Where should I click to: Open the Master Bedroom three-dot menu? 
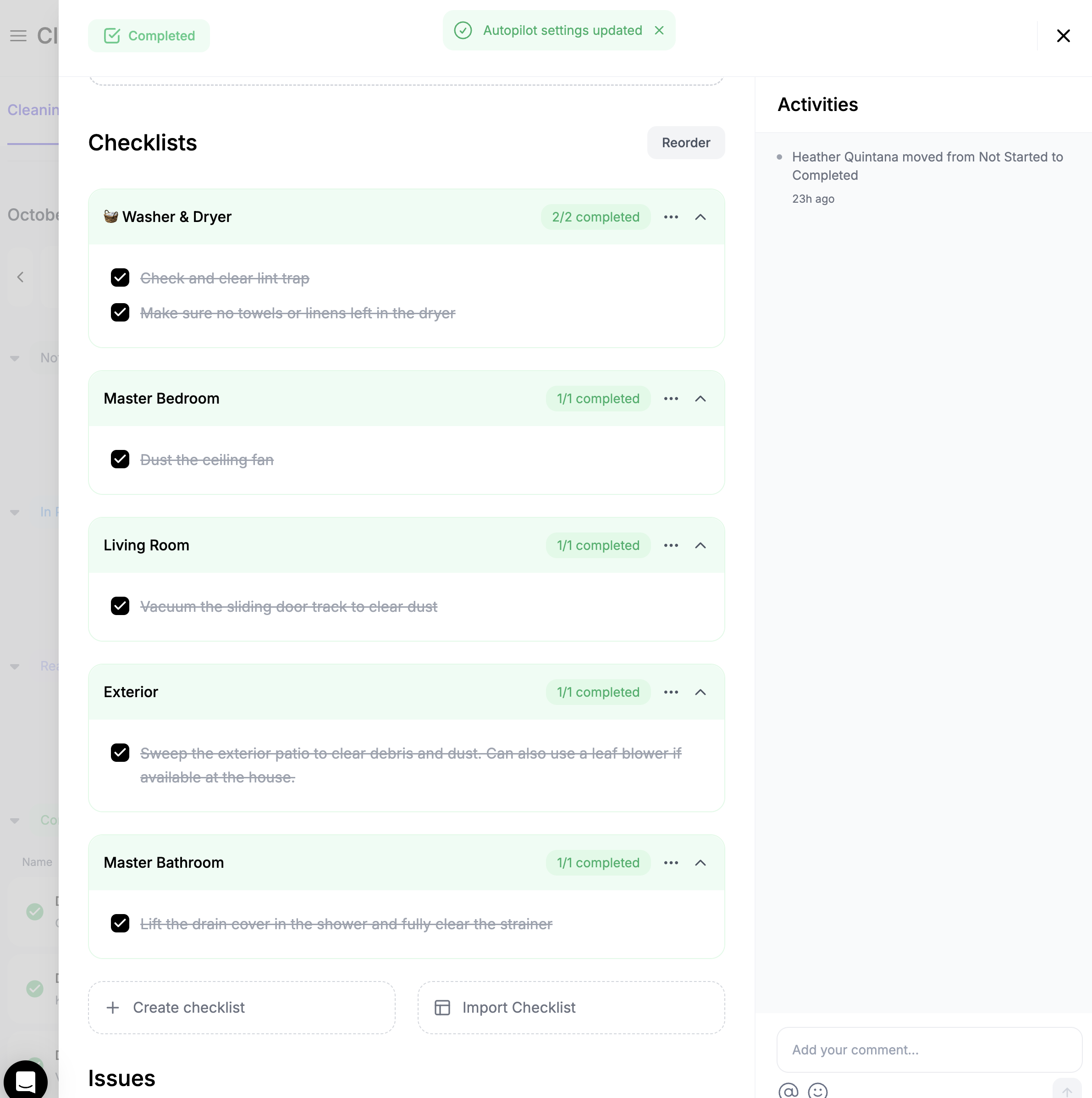pyautogui.click(x=671, y=399)
